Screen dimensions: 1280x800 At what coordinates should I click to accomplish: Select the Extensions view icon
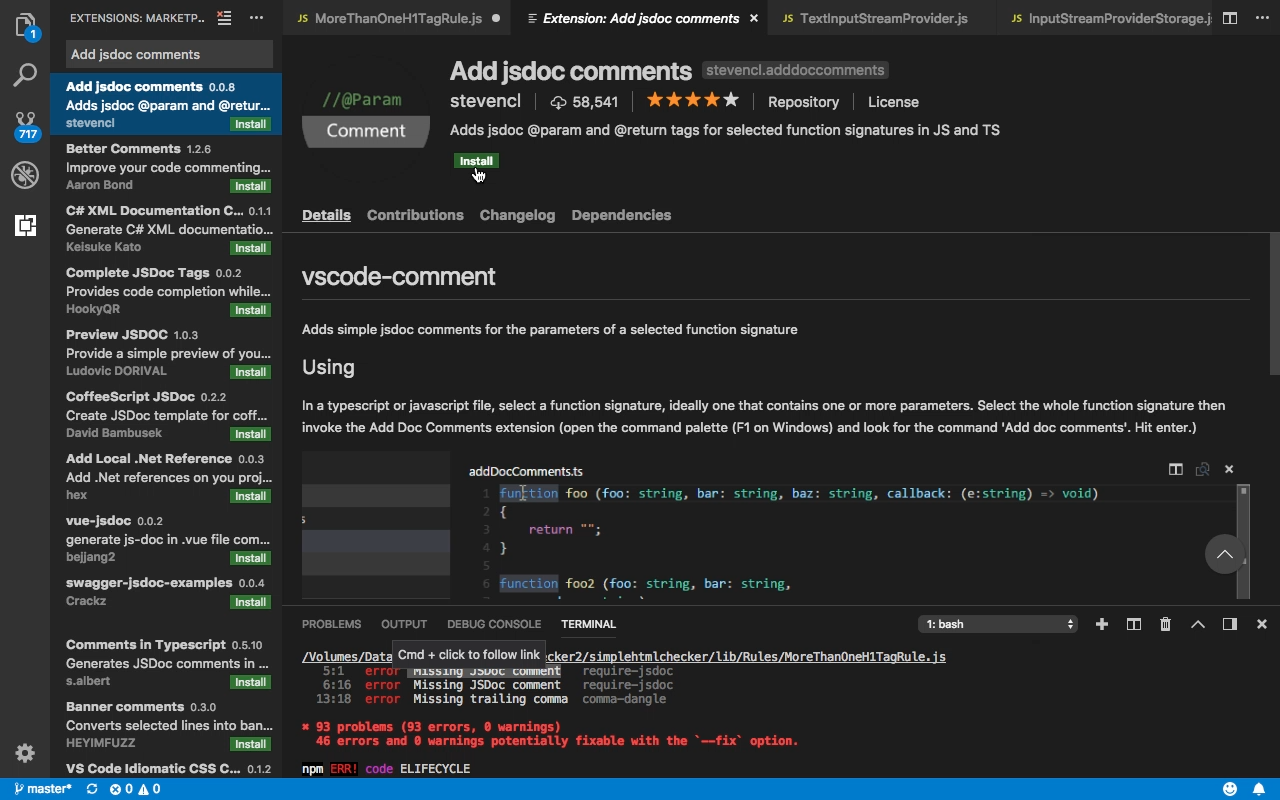coord(25,225)
